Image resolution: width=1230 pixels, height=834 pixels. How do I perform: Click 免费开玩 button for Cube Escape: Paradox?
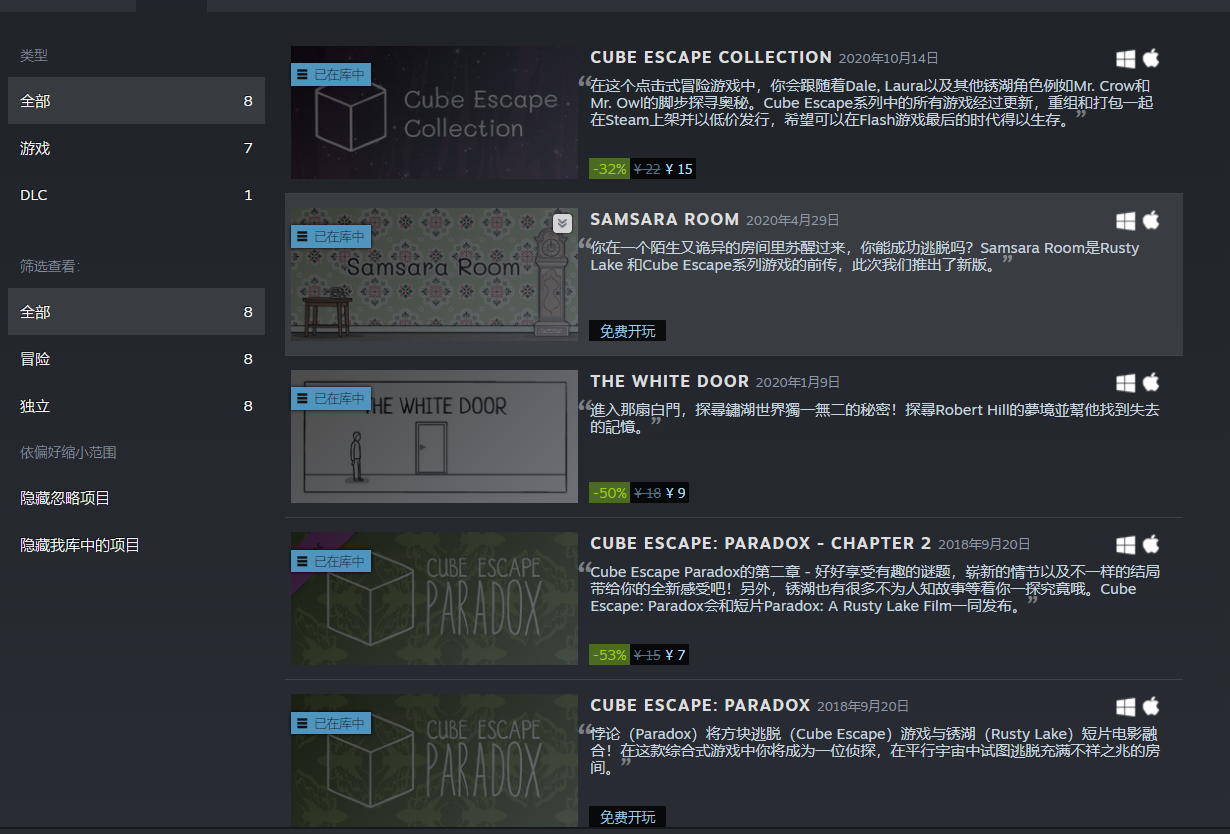pyautogui.click(x=627, y=817)
